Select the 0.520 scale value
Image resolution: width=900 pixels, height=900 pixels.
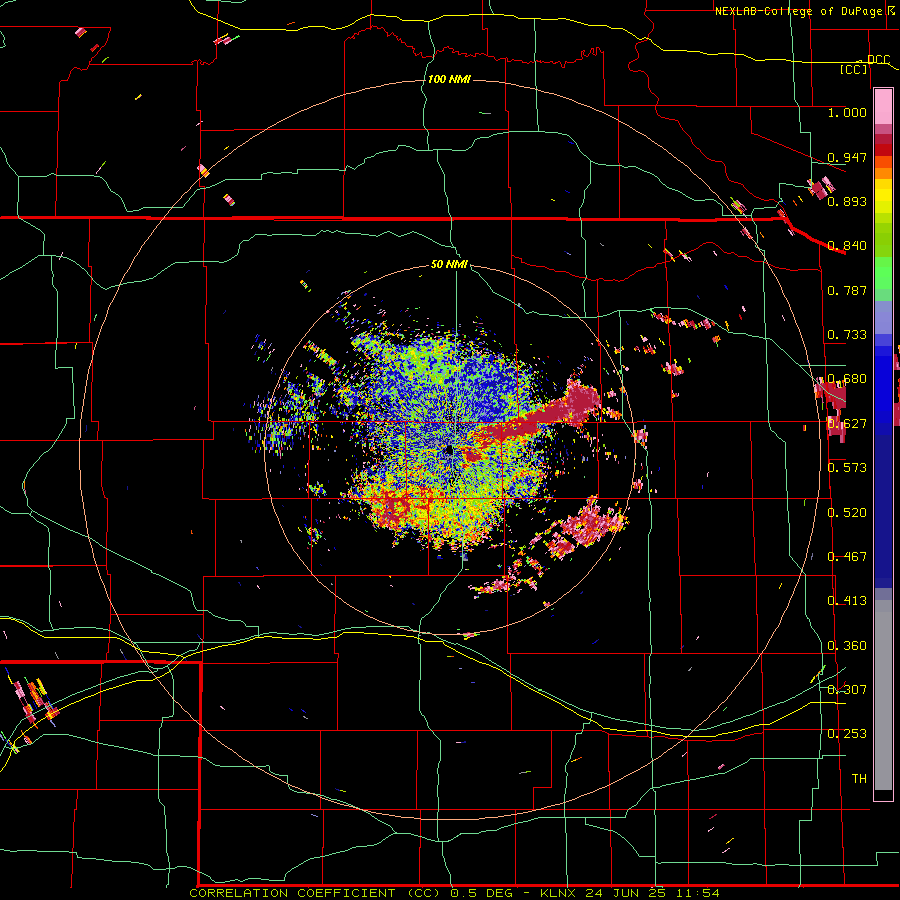[847, 511]
